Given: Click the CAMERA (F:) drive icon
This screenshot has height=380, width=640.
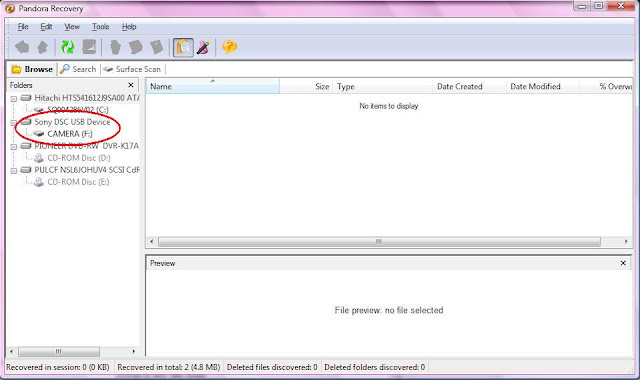Looking at the screenshot, I should coord(39,133).
